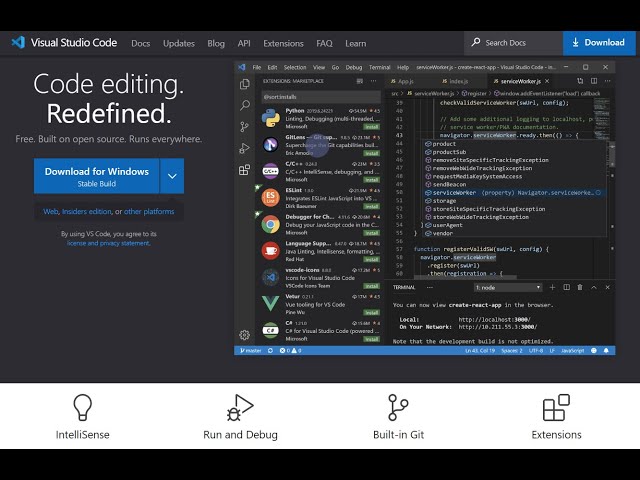Open the '1: node' terminal dropdown

tap(508, 287)
